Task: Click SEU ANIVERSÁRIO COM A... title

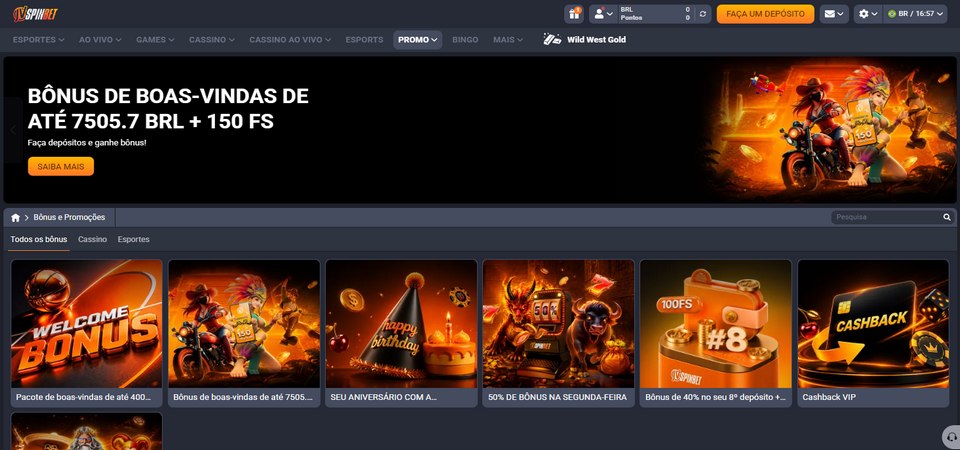Action: 384,397
